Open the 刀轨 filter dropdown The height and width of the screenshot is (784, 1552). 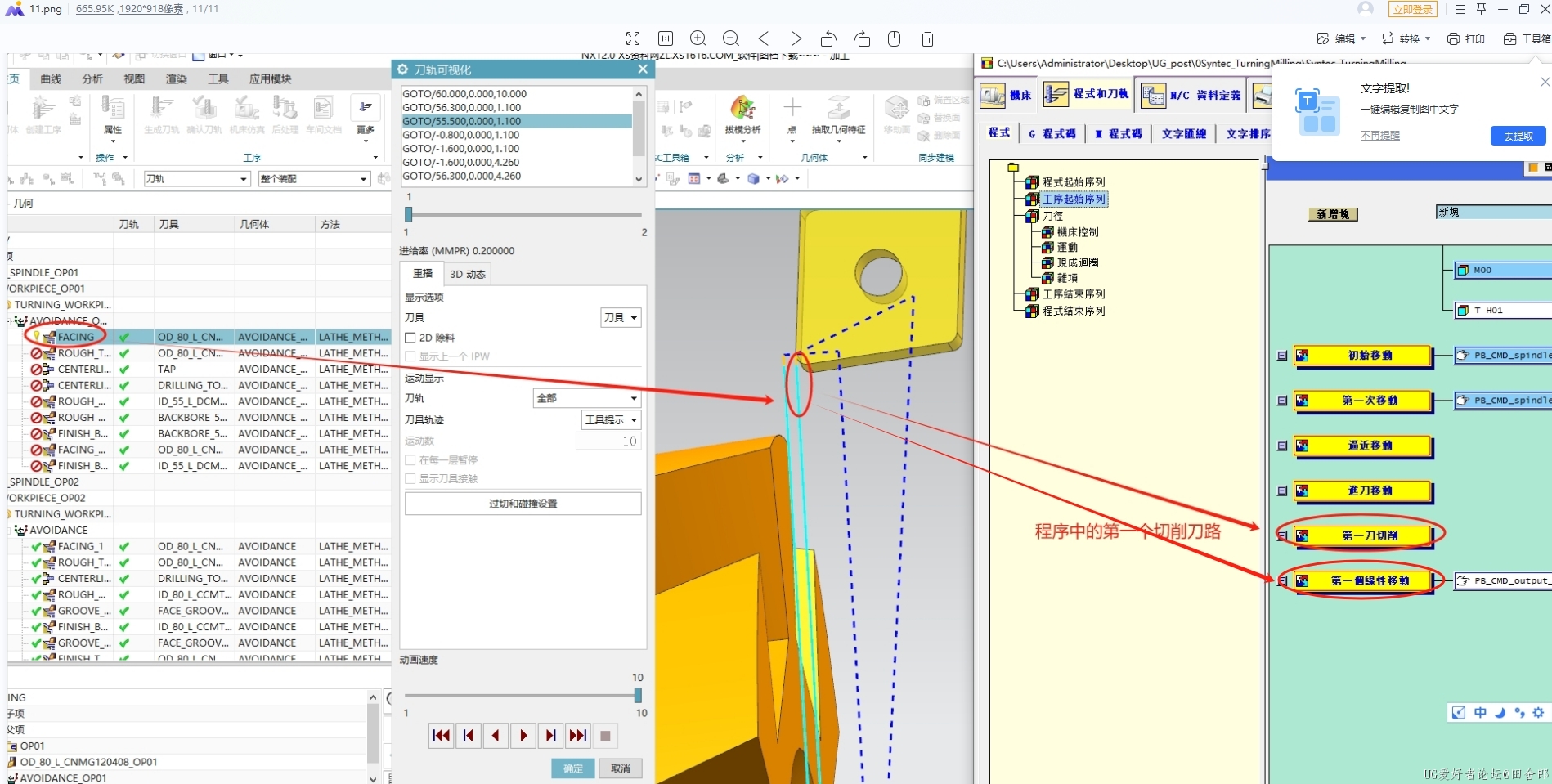pos(196,179)
